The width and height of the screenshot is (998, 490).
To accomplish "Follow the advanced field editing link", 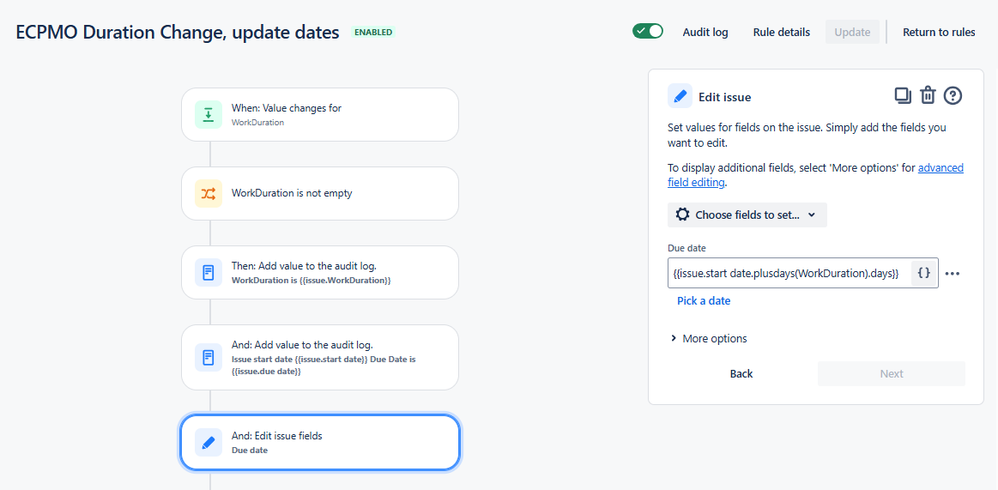I will click(815, 175).
